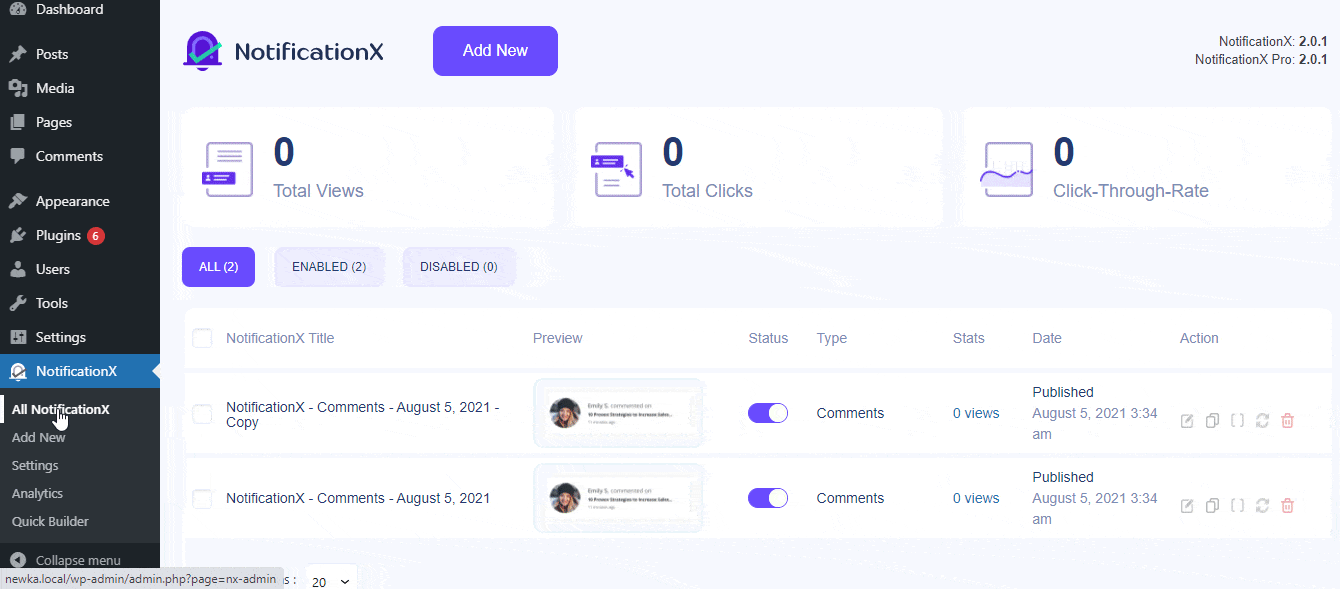
Task: Click the Stats column header
Action: coord(969,338)
